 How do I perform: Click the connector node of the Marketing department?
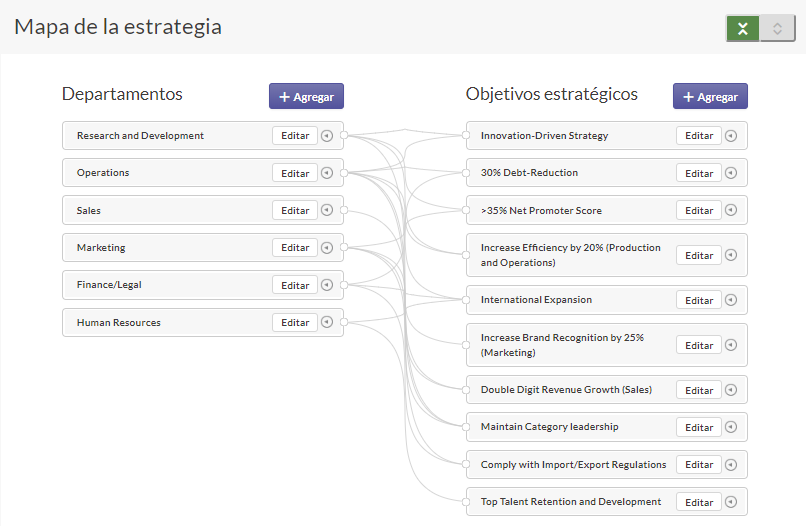pos(343,248)
